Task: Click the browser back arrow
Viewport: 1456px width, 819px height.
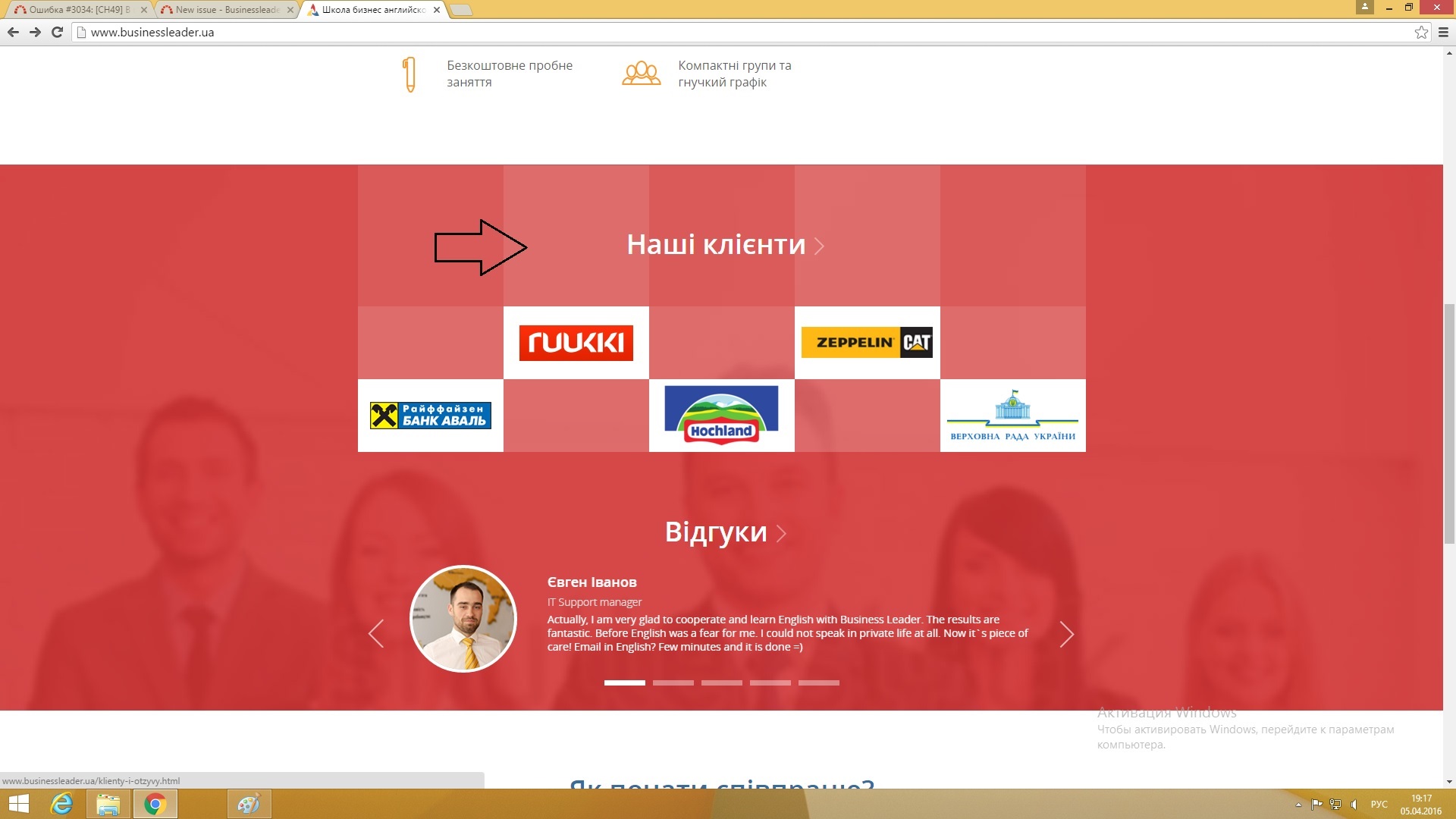Action: coord(13,32)
